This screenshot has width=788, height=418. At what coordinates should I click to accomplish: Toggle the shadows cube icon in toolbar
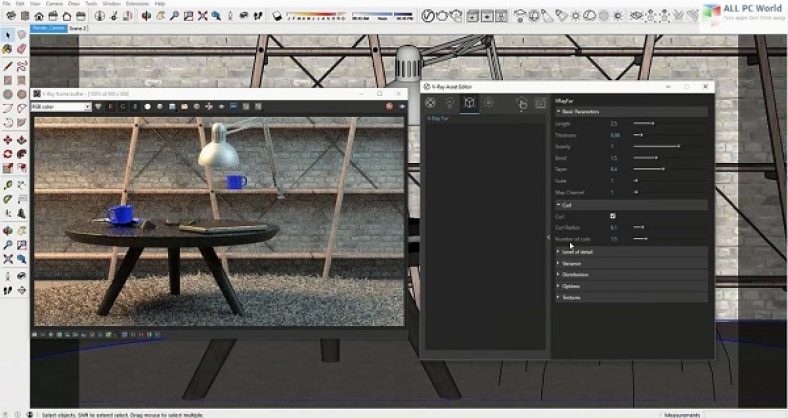coord(277,16)
